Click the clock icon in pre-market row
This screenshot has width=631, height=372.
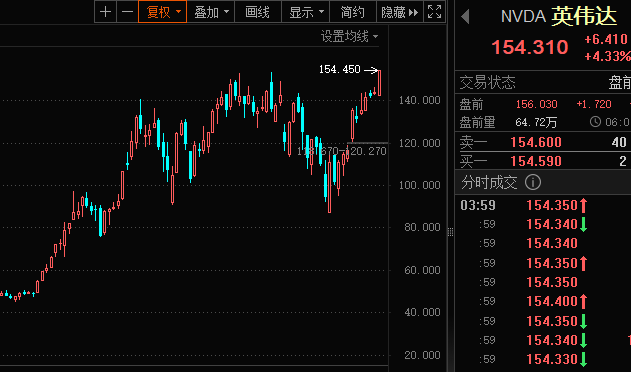(x=595, y=122)
